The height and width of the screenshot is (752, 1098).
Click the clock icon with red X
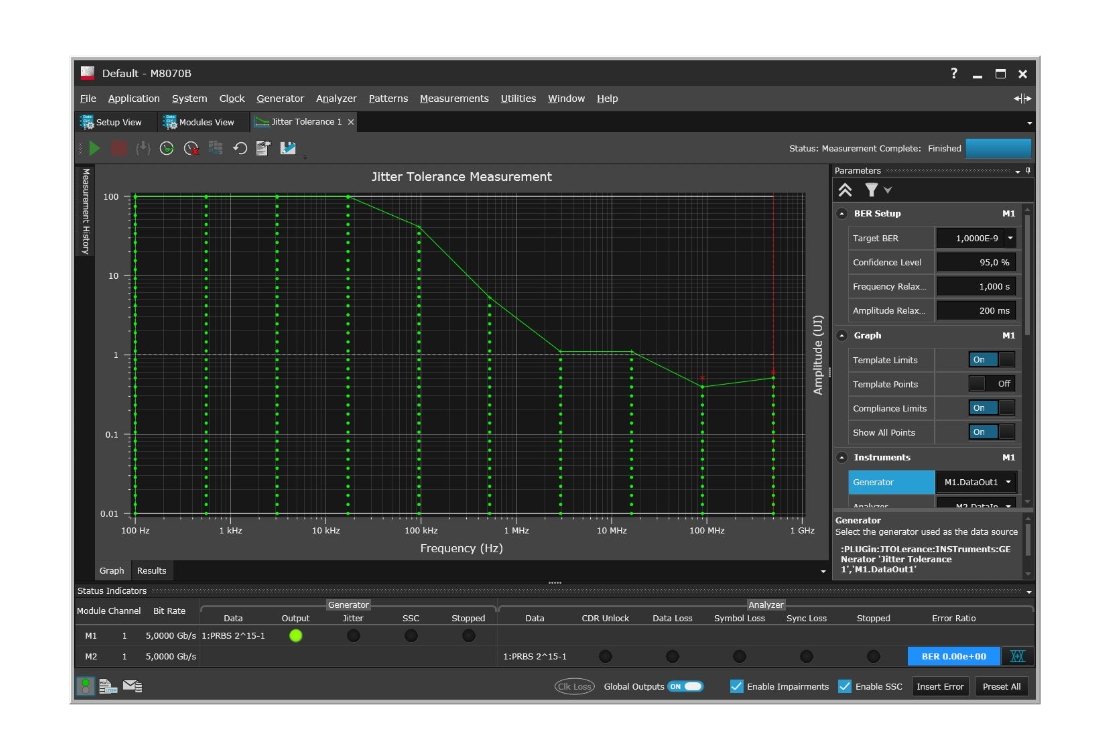click(190, 148)
